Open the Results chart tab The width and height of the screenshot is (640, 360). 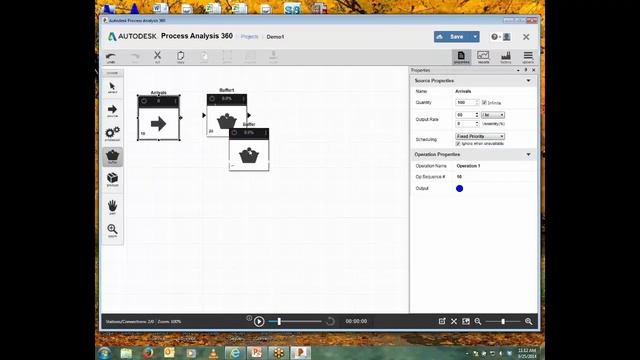pos(483,57)
